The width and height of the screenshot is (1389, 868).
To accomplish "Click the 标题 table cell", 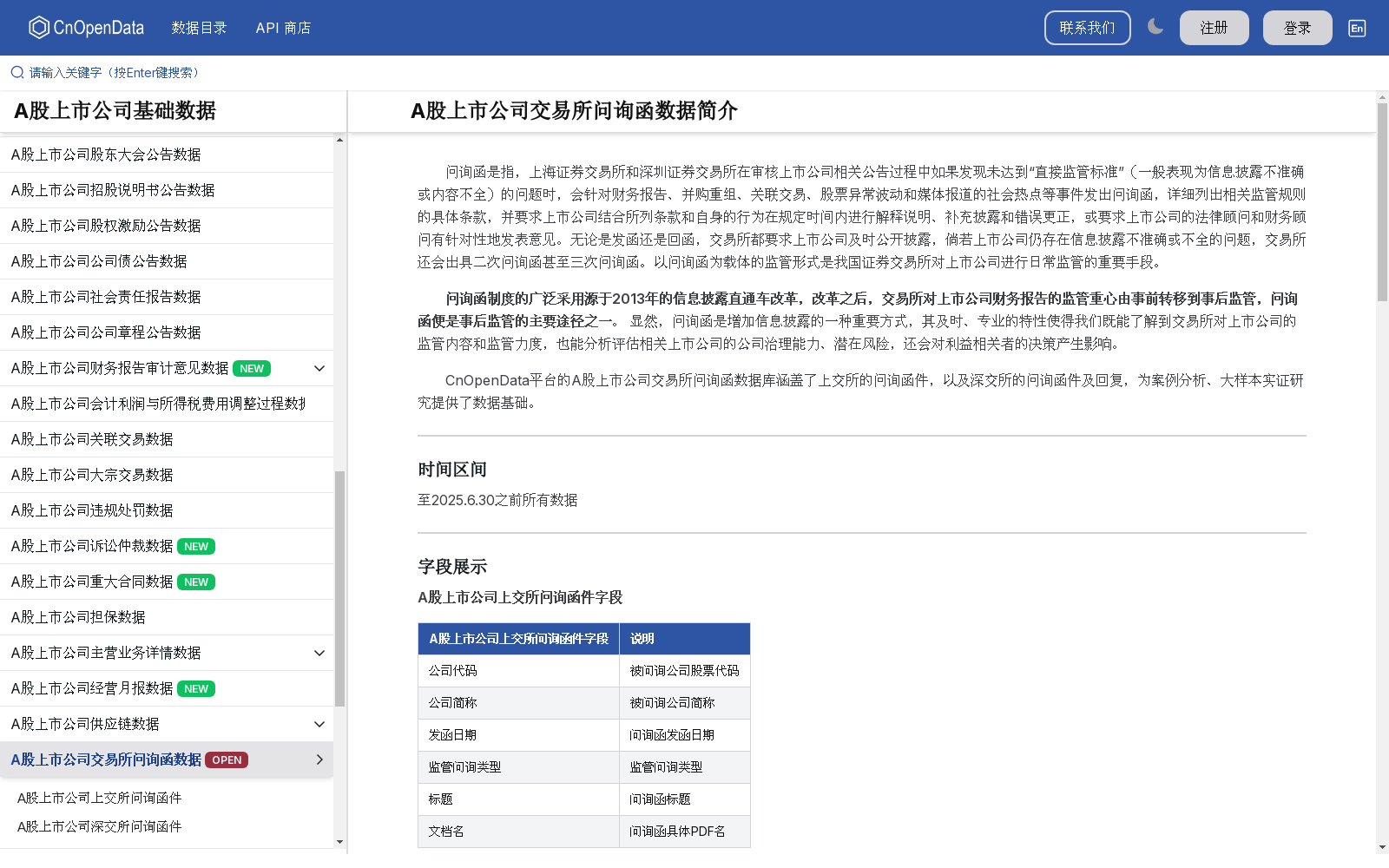I will tap(518, 799).
